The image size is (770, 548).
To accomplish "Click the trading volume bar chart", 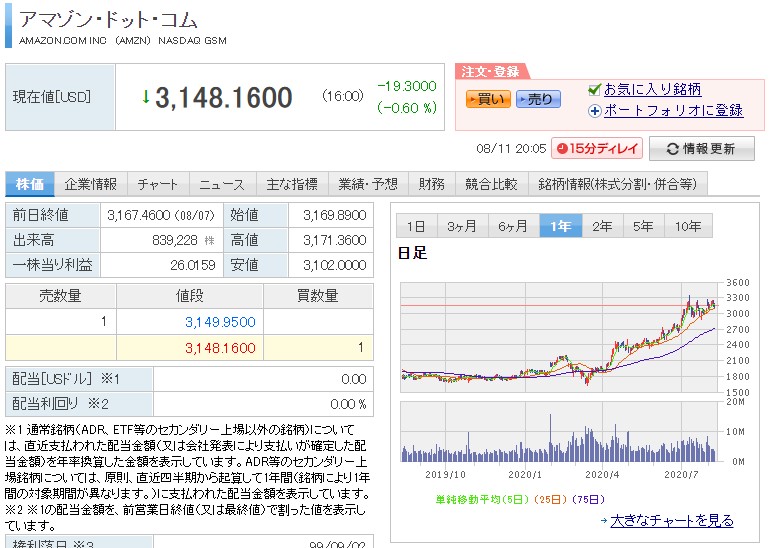I will click(x=560, y=432).
